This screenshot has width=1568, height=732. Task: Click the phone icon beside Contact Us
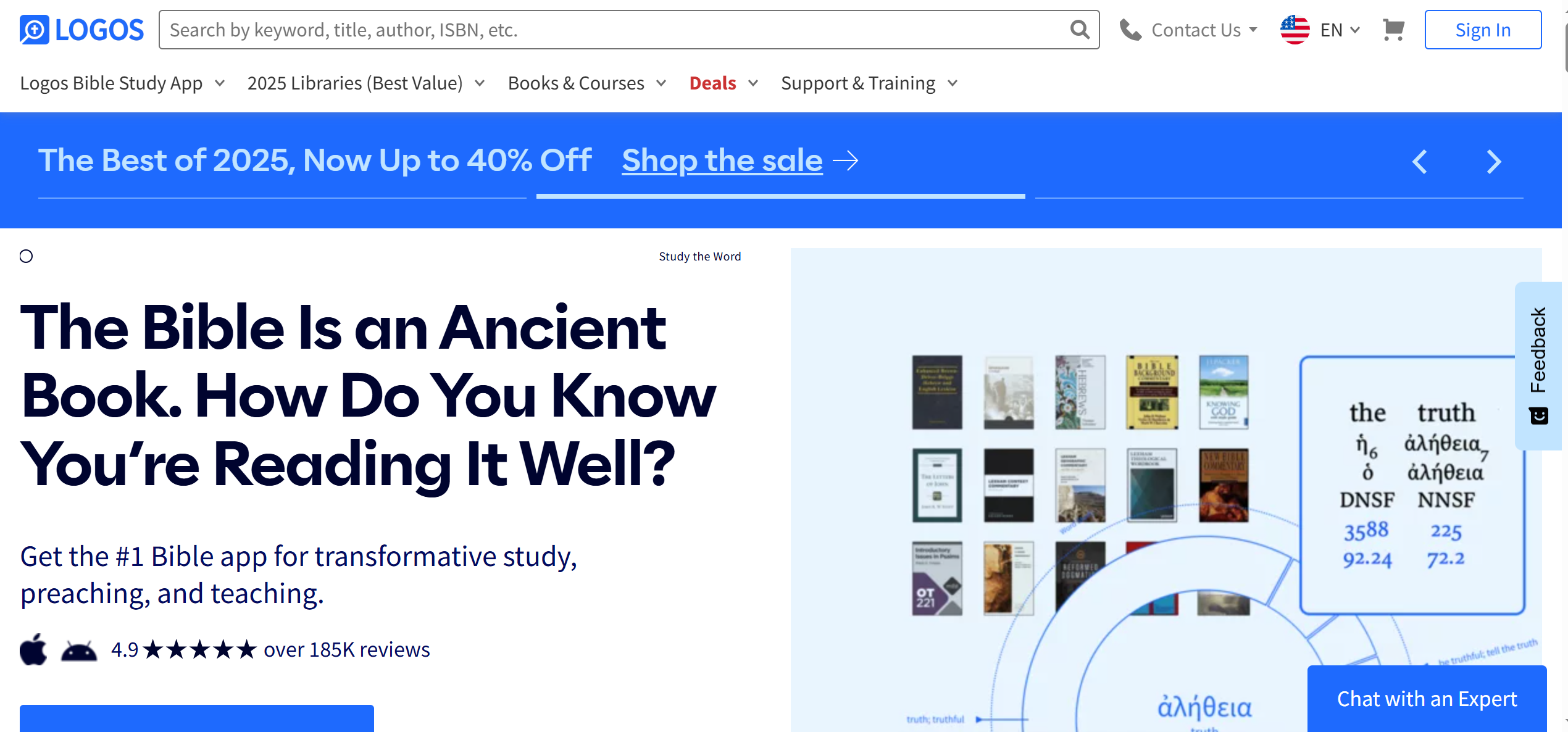click(1130, 30)
